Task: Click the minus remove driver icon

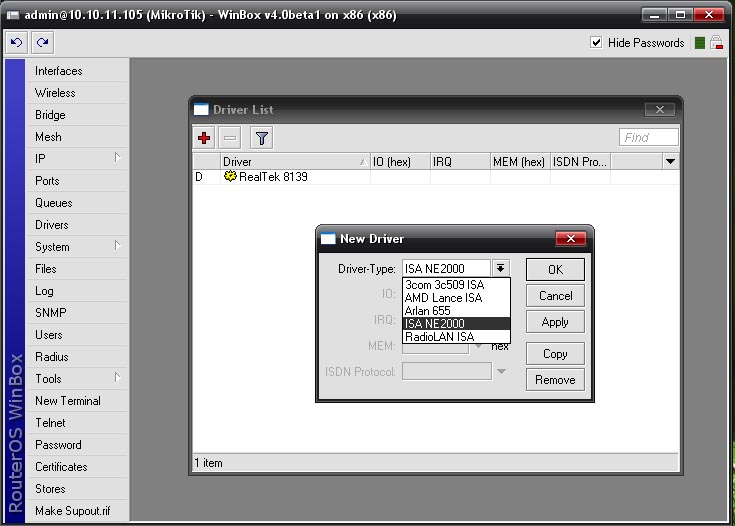Action: 230,138
